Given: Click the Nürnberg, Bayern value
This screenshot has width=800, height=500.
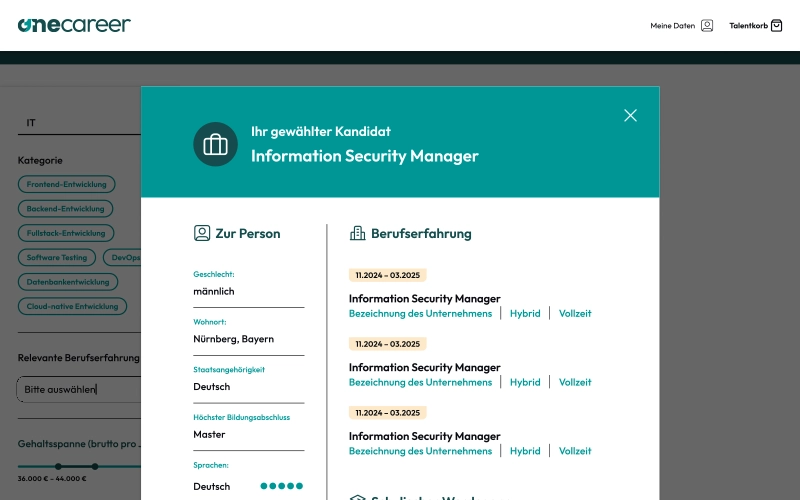Looking at the screenshot, I should pyautogui.click(x=234, y=339).
